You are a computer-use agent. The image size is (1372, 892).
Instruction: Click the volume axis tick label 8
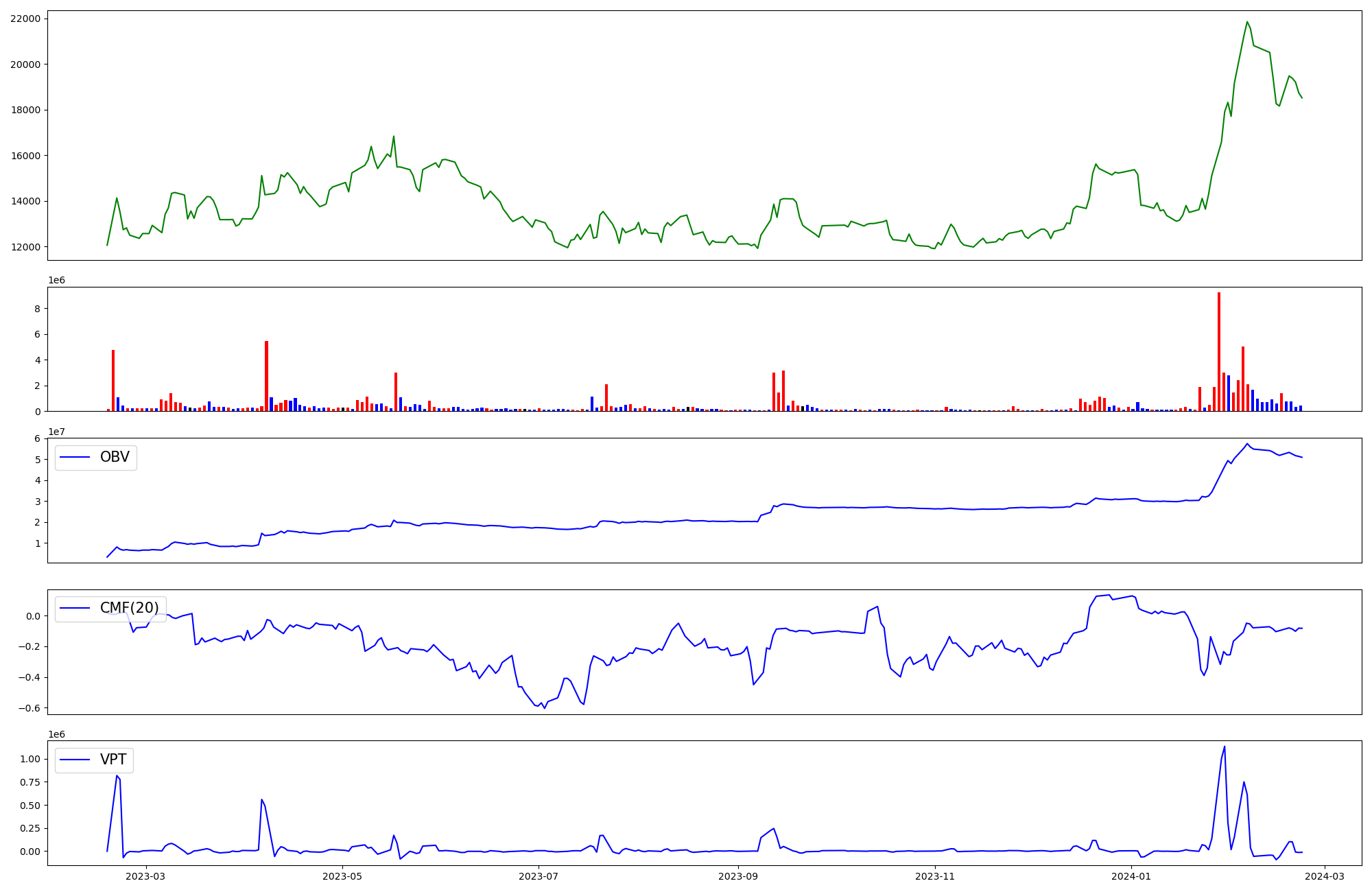click(37, 309)
